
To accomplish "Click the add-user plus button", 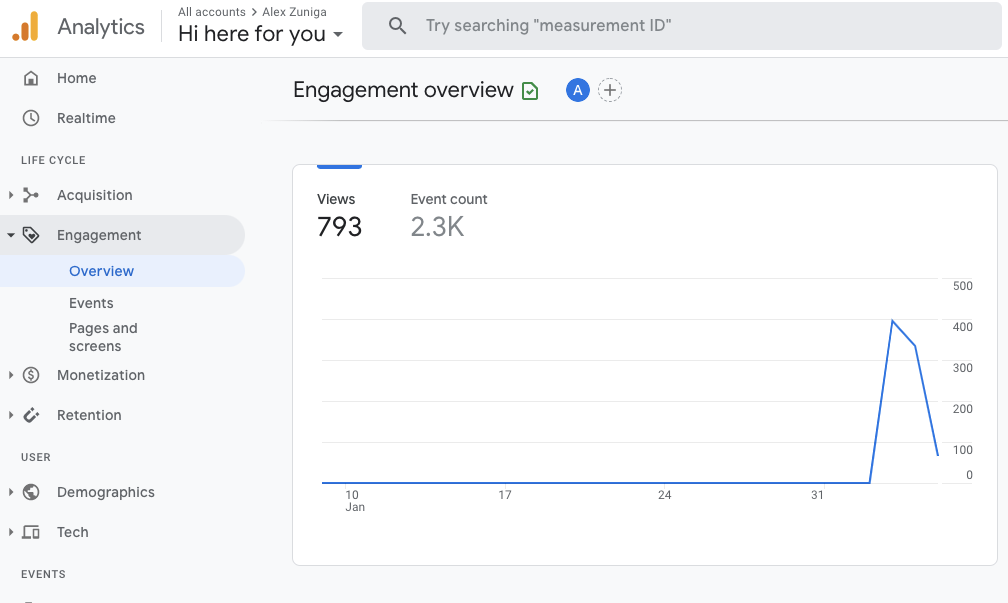I will pyautogui.click(x=610, y=90).
